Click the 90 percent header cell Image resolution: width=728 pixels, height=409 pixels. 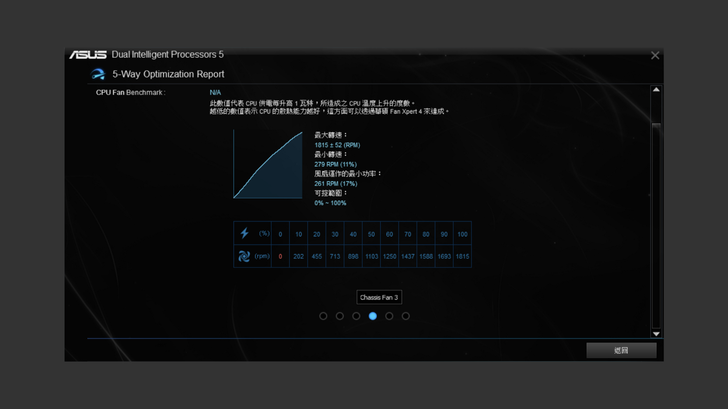click(444, 234)
